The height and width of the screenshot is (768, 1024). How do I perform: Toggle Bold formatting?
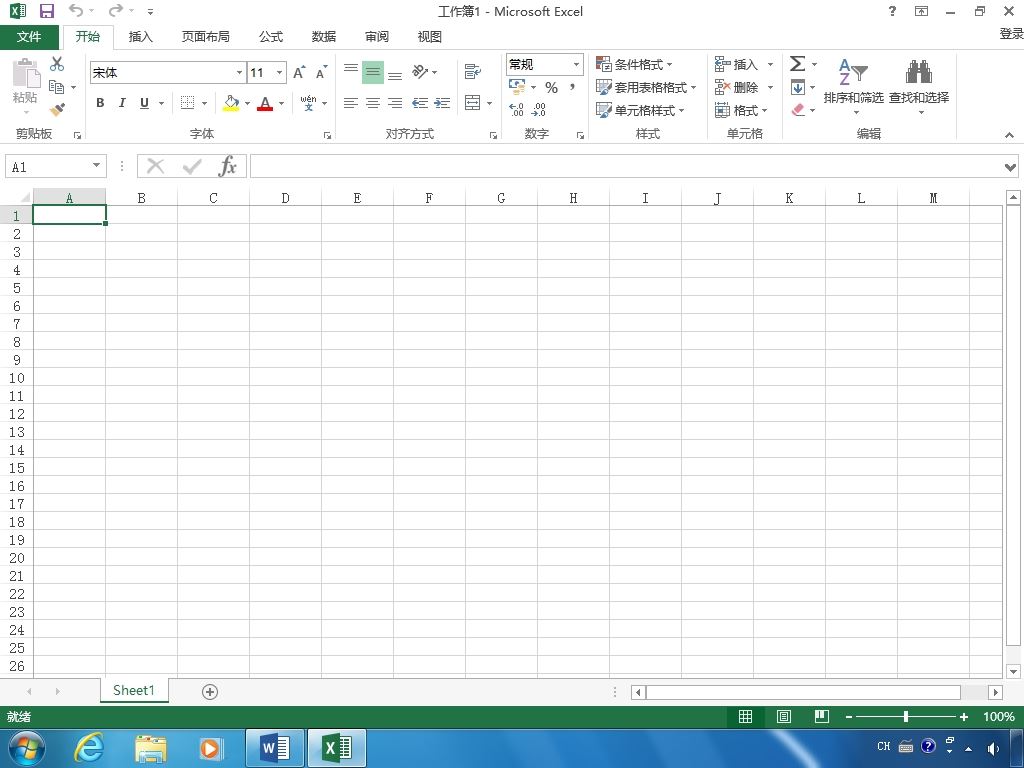click(x=100, y=103)
